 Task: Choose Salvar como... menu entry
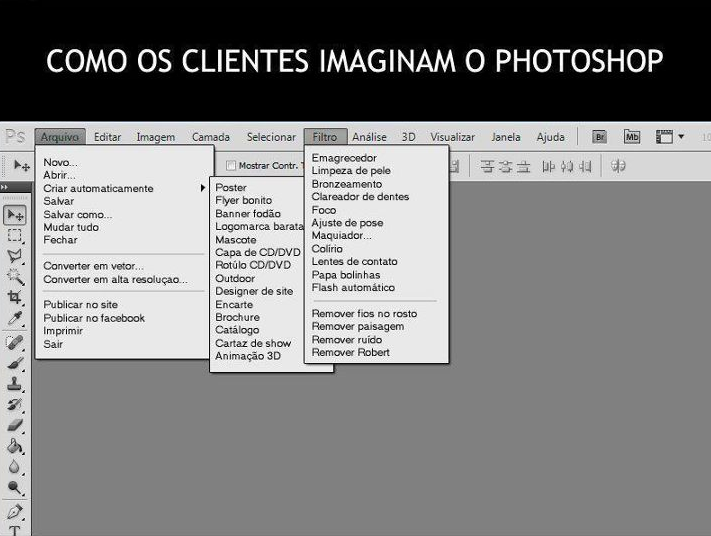click(x=78, y=214)
